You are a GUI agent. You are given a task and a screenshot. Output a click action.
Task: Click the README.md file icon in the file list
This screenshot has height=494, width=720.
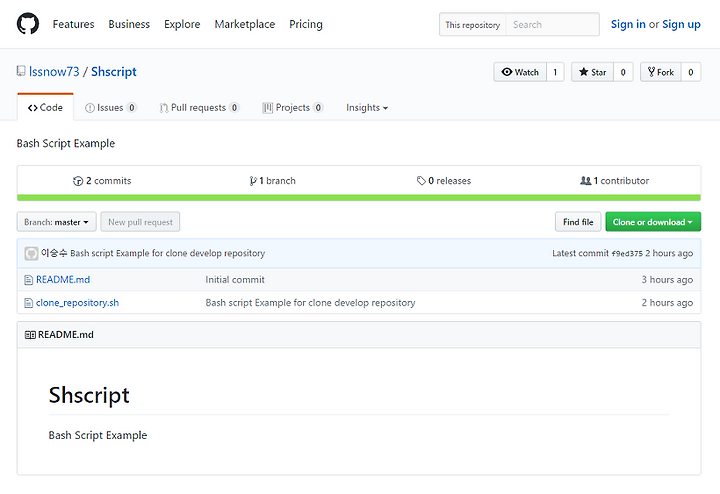click(x=28, y=280)
